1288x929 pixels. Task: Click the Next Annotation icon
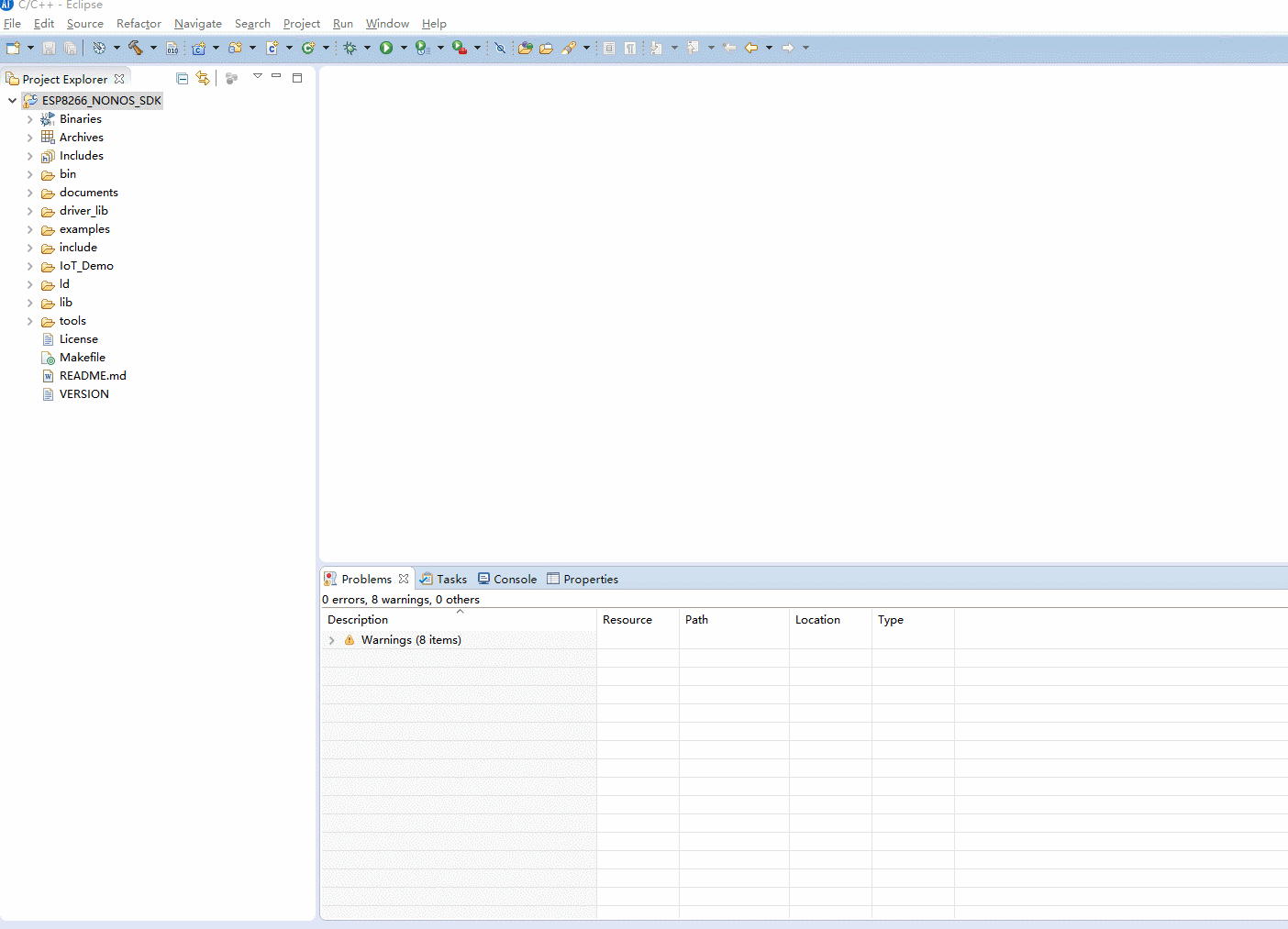[657, 48]
